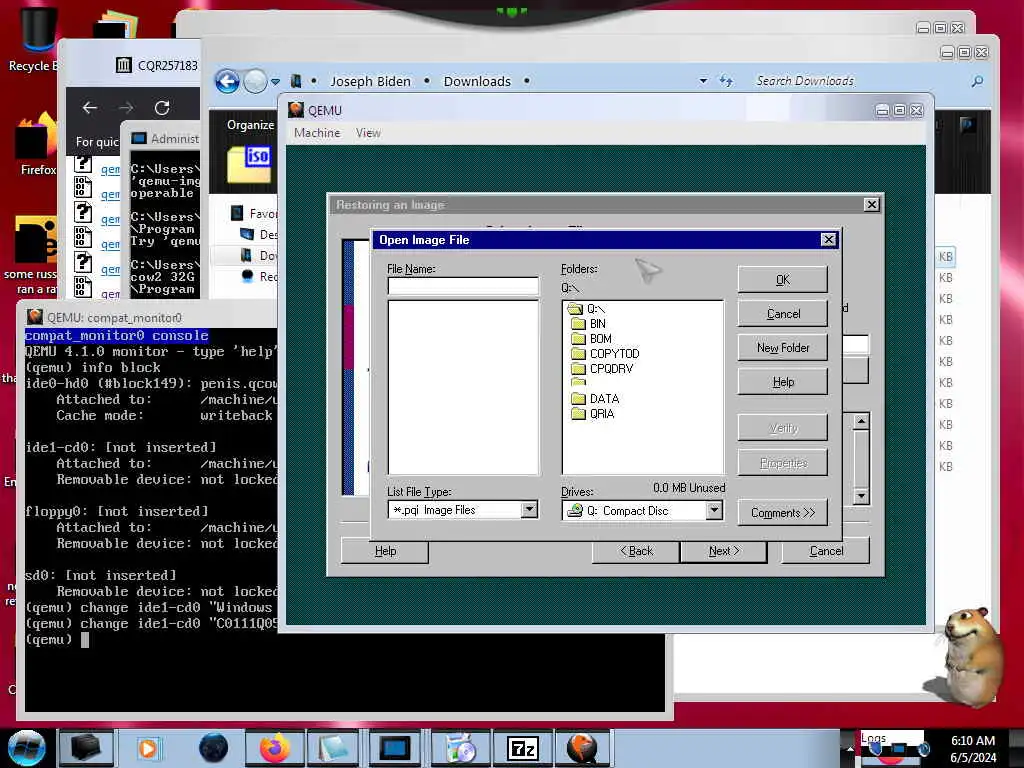Click Help button in Restoring an Image
The width and height of the screenshot is (1024, 768).
coord(385,551)
